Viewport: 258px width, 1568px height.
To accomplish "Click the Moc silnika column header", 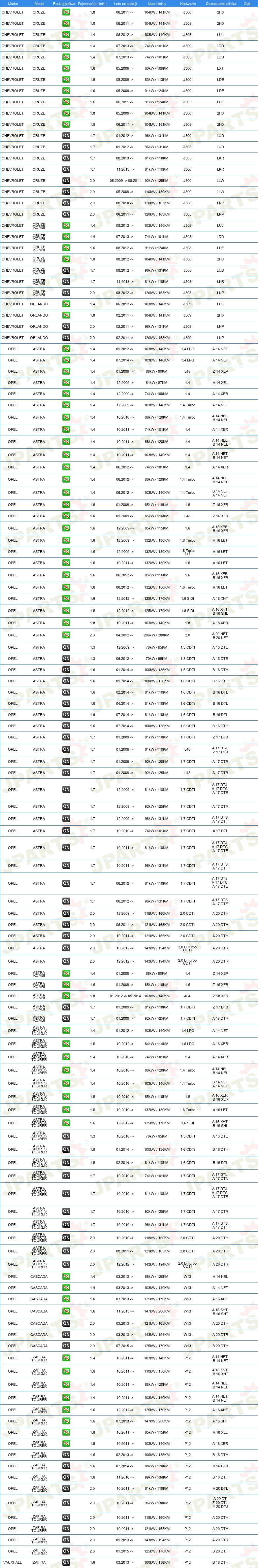I will tap(156, 4).
